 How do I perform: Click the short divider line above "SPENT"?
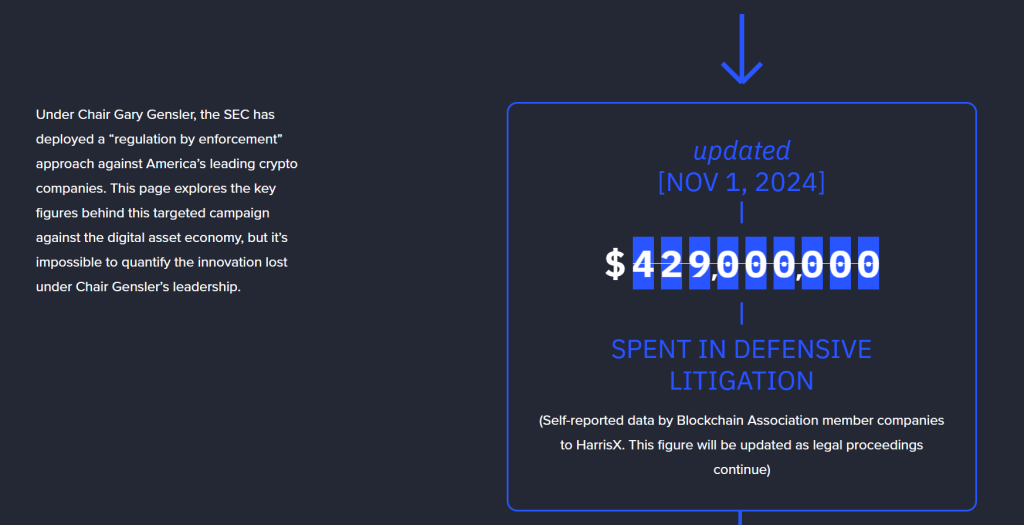(x=741, y=313)
